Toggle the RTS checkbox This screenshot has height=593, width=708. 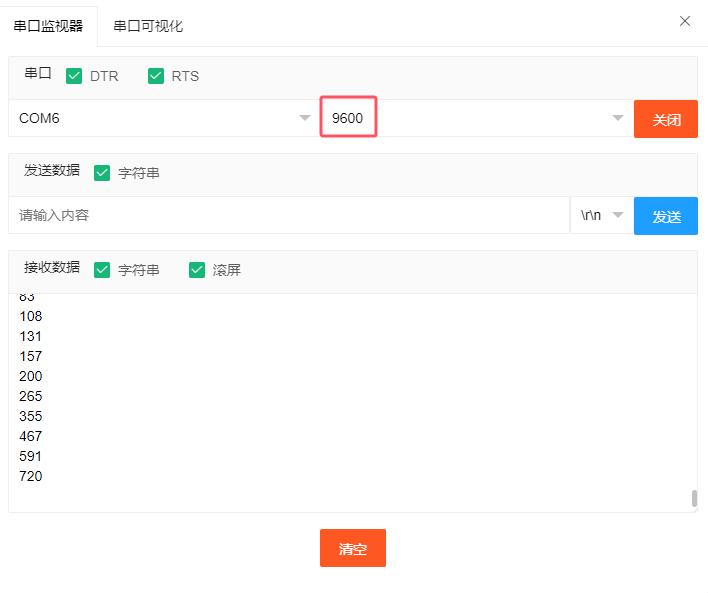156,76
